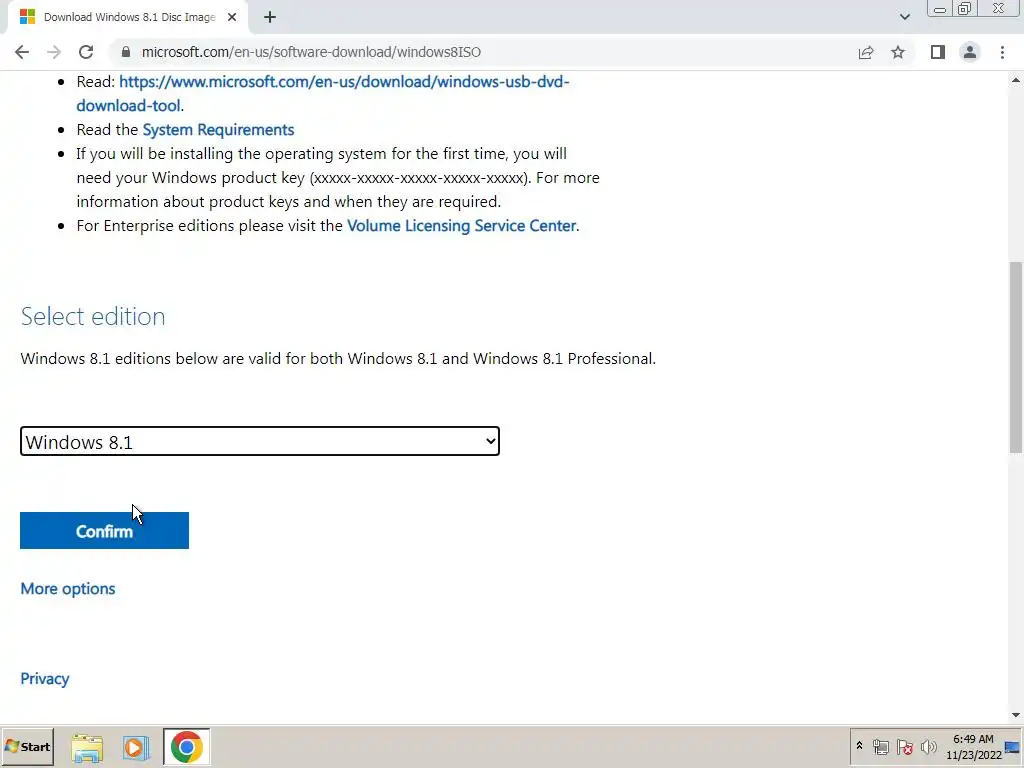The image size is (1024, 768).
Task: Open the browser side panel
Action: [938, 52]
